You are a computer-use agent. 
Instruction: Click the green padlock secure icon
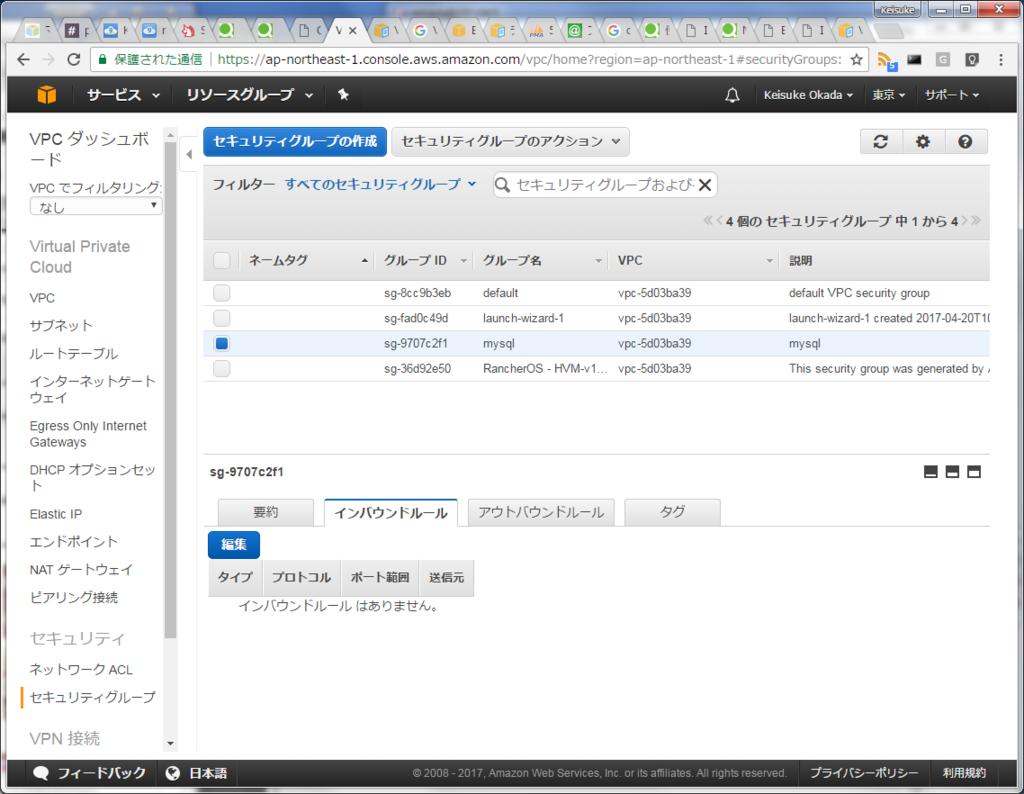(102, 59)
